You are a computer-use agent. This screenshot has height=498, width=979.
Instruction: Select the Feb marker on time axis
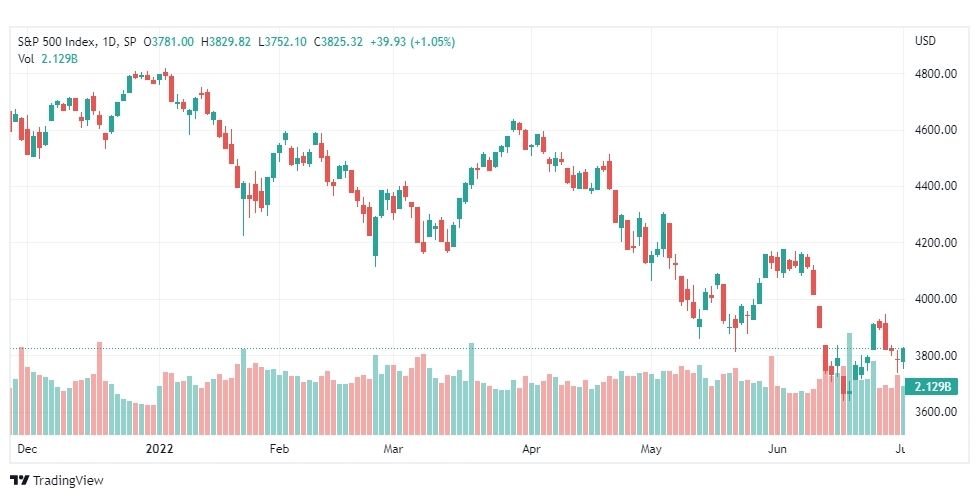tap(279, 450)
